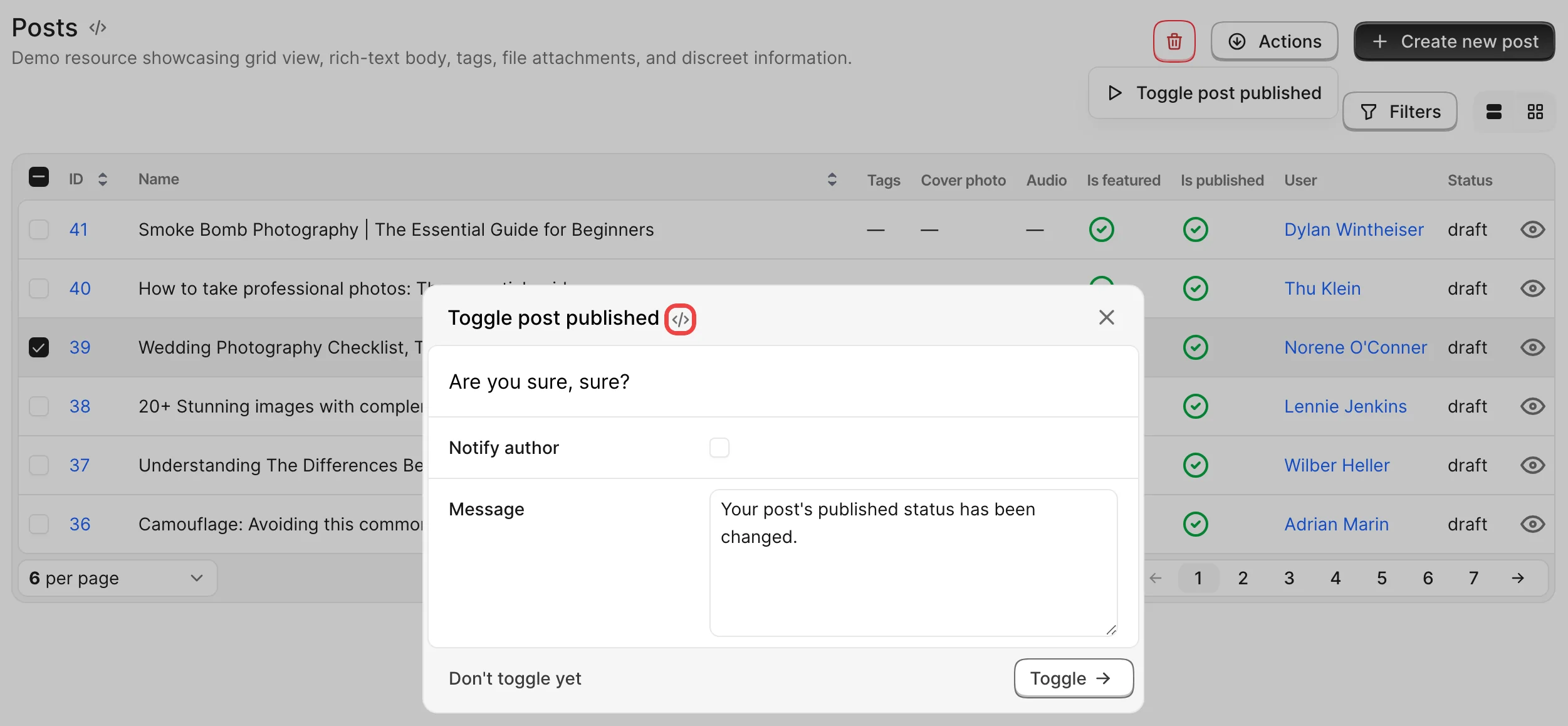This screenshot has height=726, width=1568.
Task: Click code icon in Toggle post published dialog
Action: 681,320
